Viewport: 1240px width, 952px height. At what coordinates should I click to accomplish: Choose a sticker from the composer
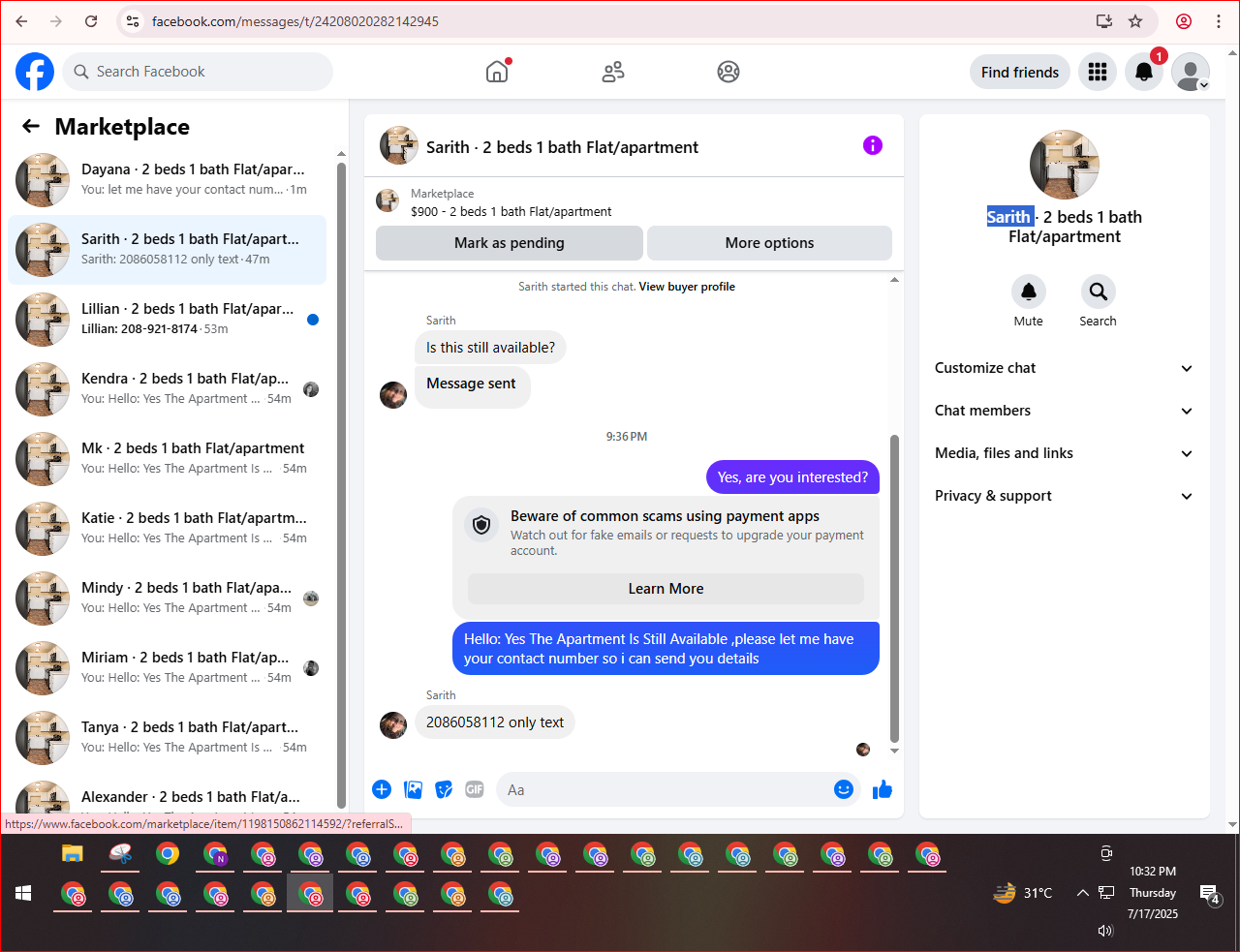tap(444, 789)
